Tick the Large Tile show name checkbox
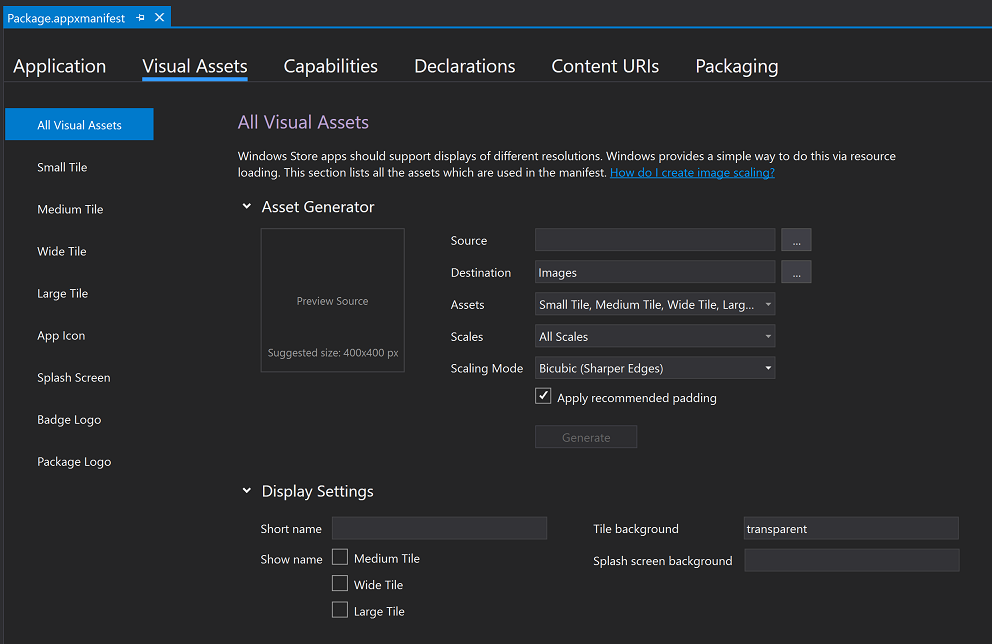 pyautogui.click(x=340, y=610)
